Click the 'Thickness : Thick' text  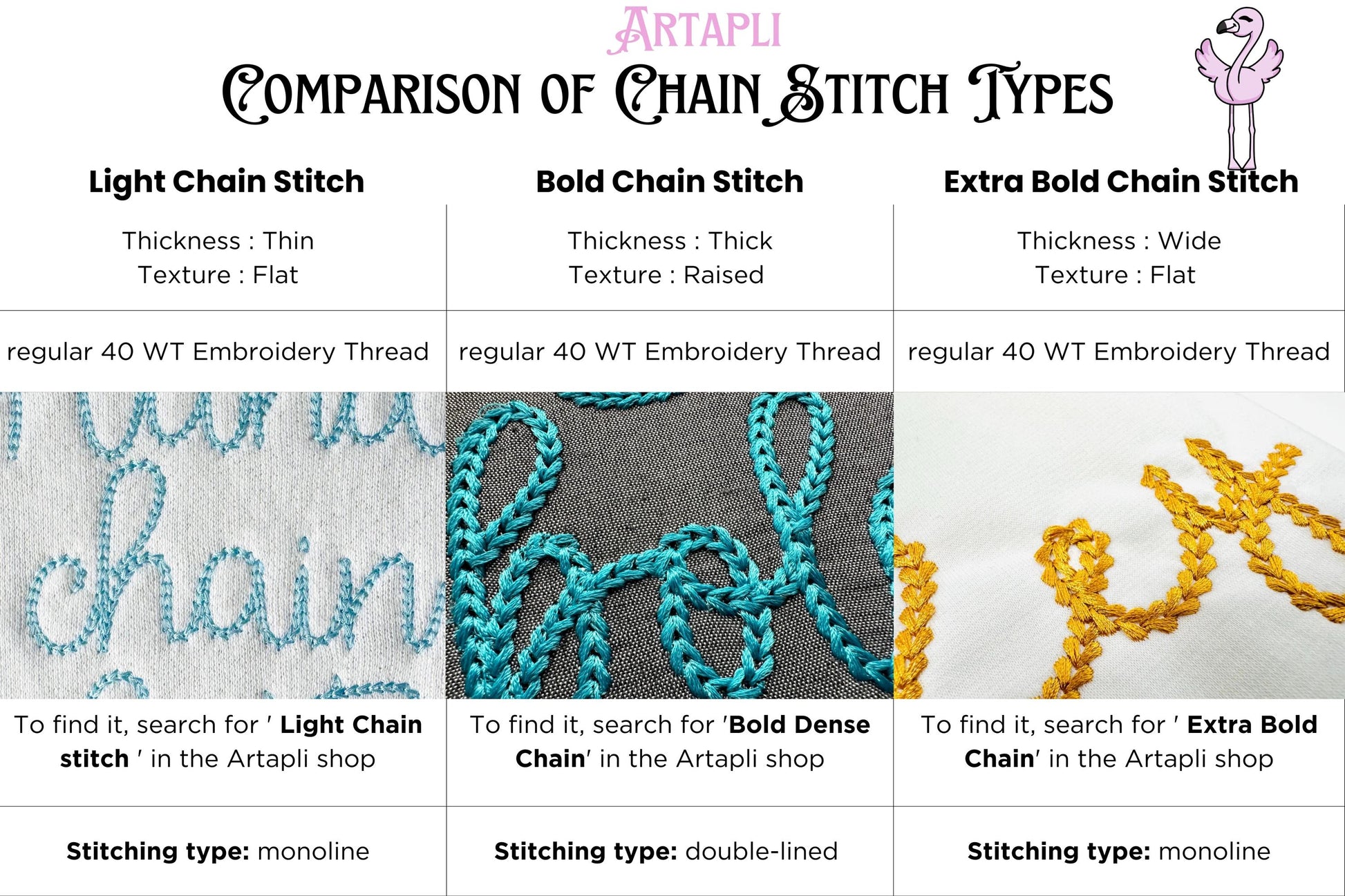point(669,240)
